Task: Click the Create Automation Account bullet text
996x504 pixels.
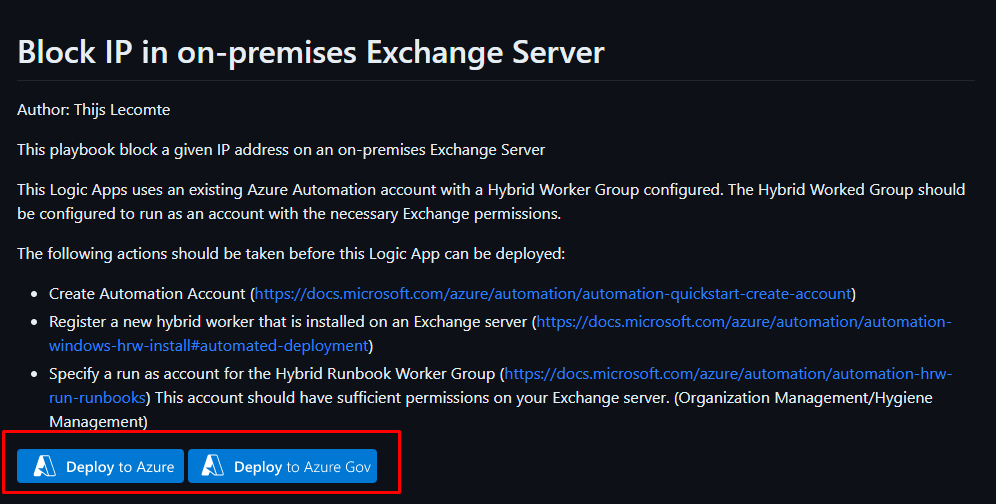Action: (147, 294)
